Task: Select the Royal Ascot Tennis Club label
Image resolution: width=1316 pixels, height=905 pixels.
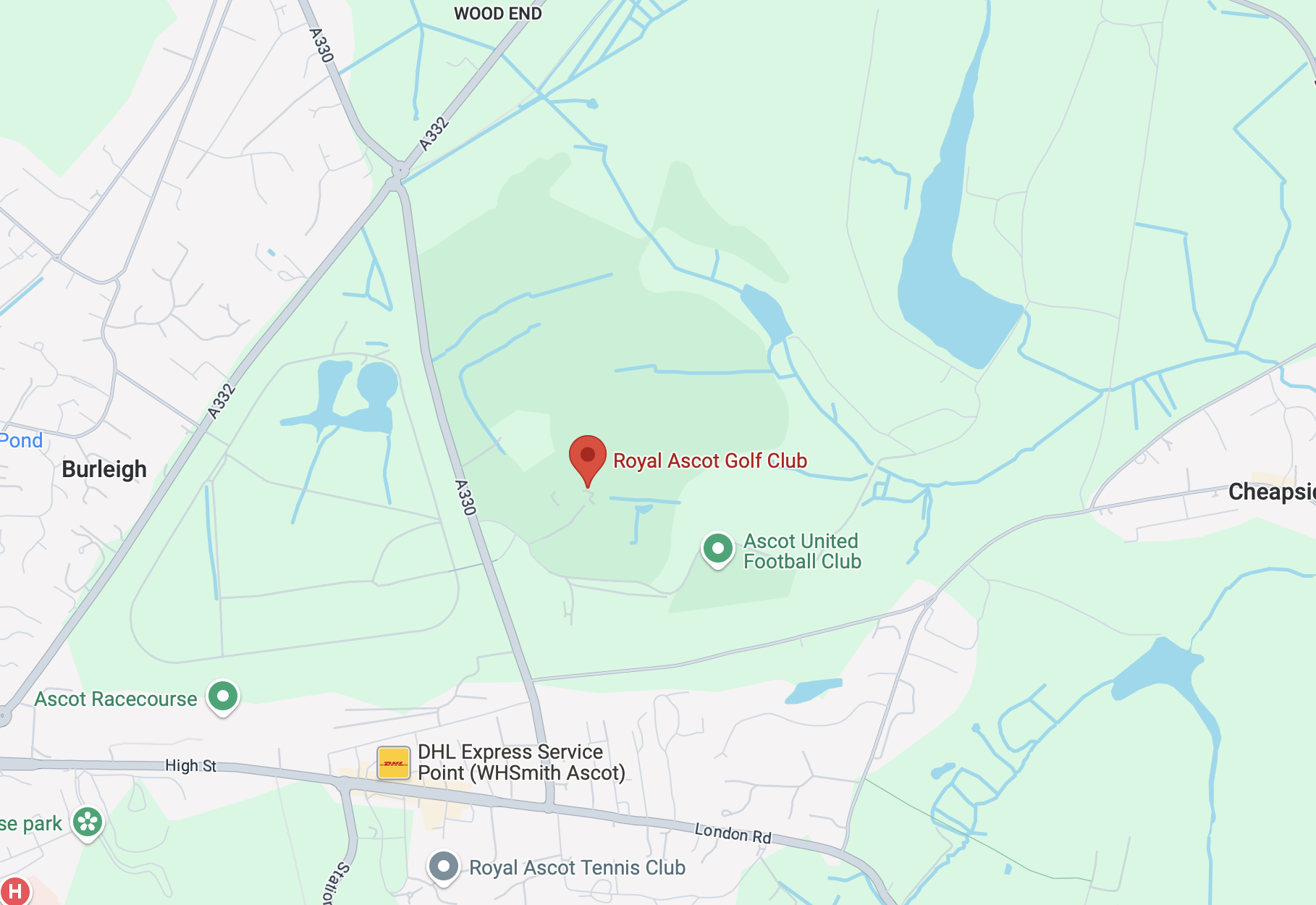Action: click(577, 867)
